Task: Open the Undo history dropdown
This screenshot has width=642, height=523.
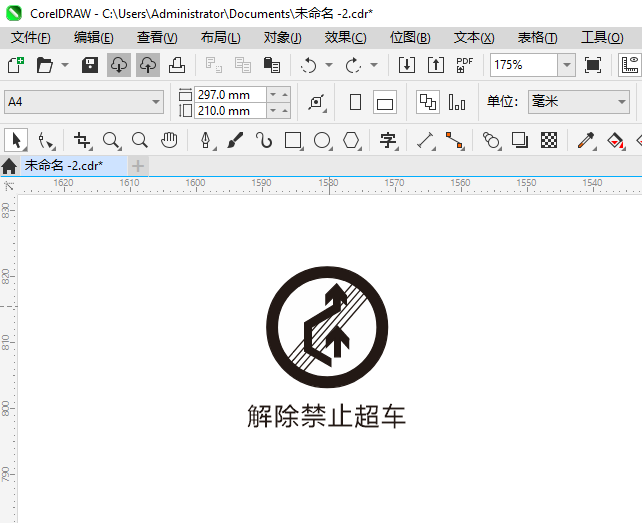Action: tap(329, 65)
